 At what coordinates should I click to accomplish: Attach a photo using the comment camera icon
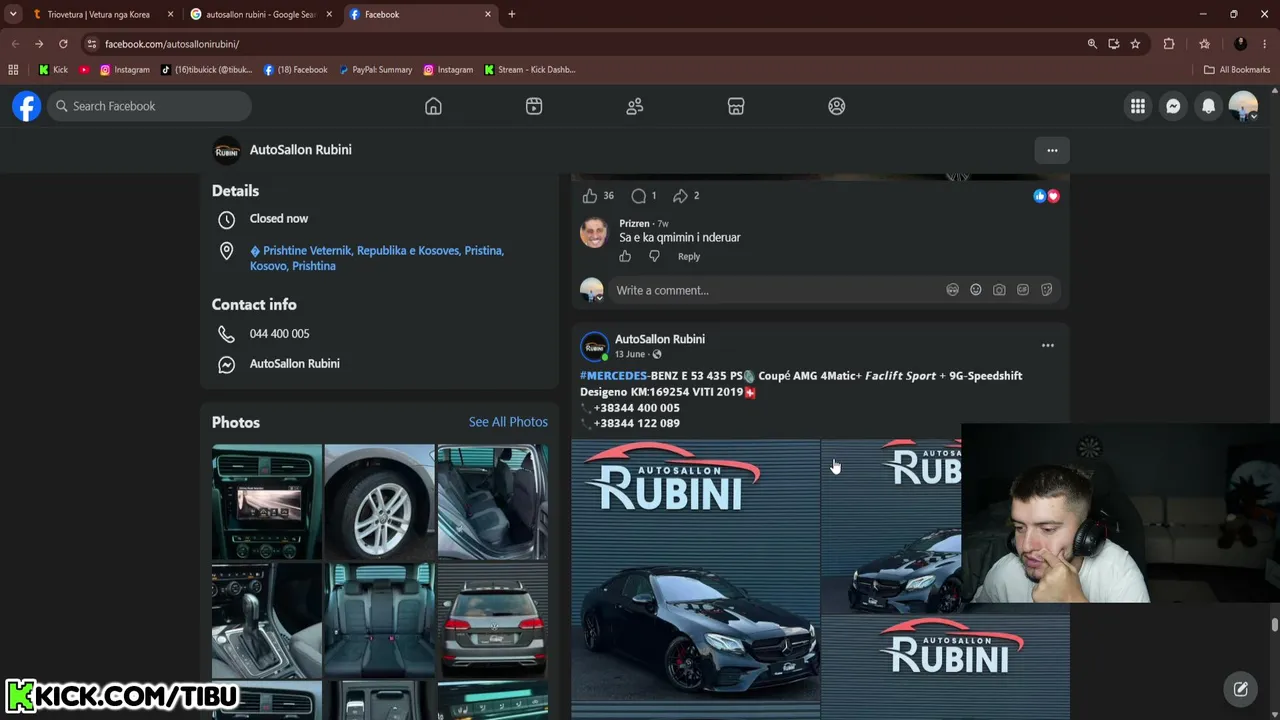pos(999,290)
